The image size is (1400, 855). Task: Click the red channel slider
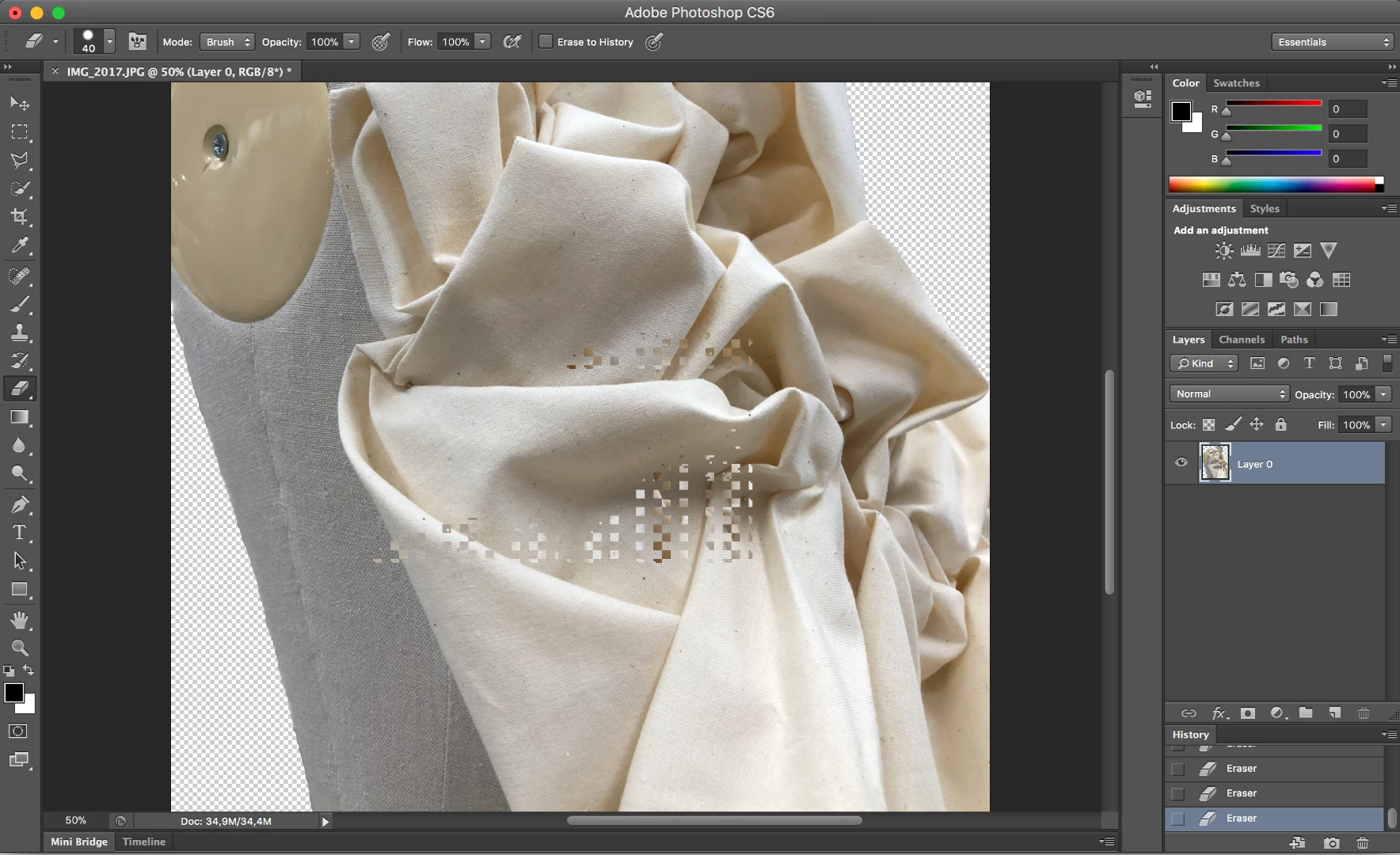[1273, 104]
